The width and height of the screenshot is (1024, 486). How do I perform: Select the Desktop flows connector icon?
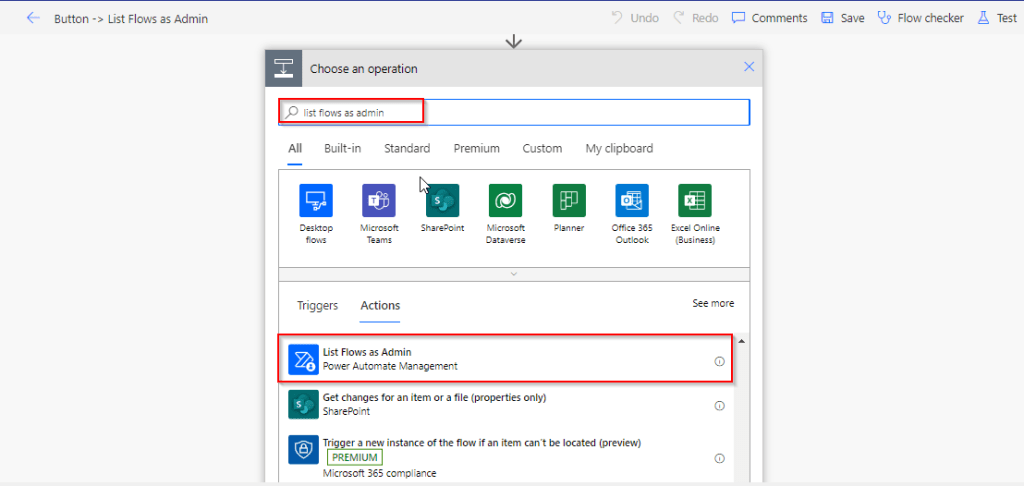316,201
